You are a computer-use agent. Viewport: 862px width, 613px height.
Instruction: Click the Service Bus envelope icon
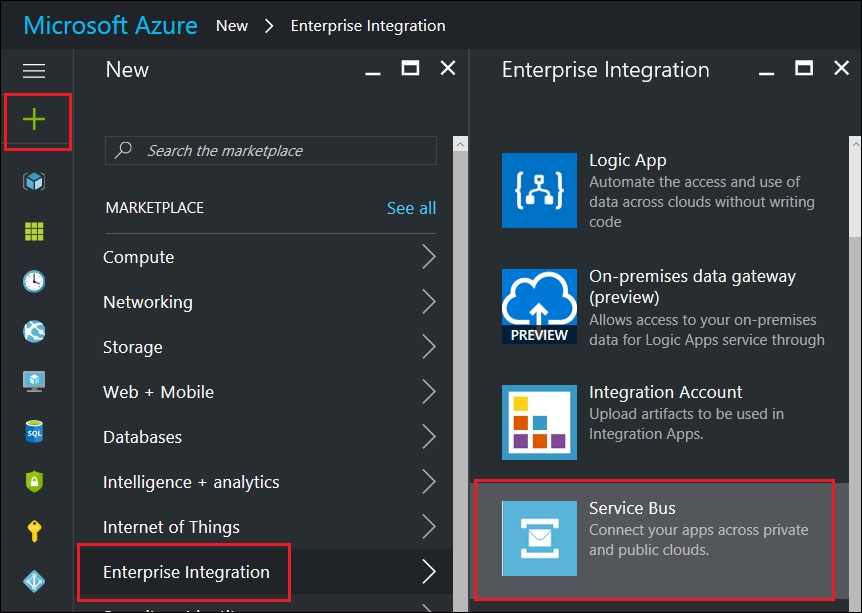[539, 538]
